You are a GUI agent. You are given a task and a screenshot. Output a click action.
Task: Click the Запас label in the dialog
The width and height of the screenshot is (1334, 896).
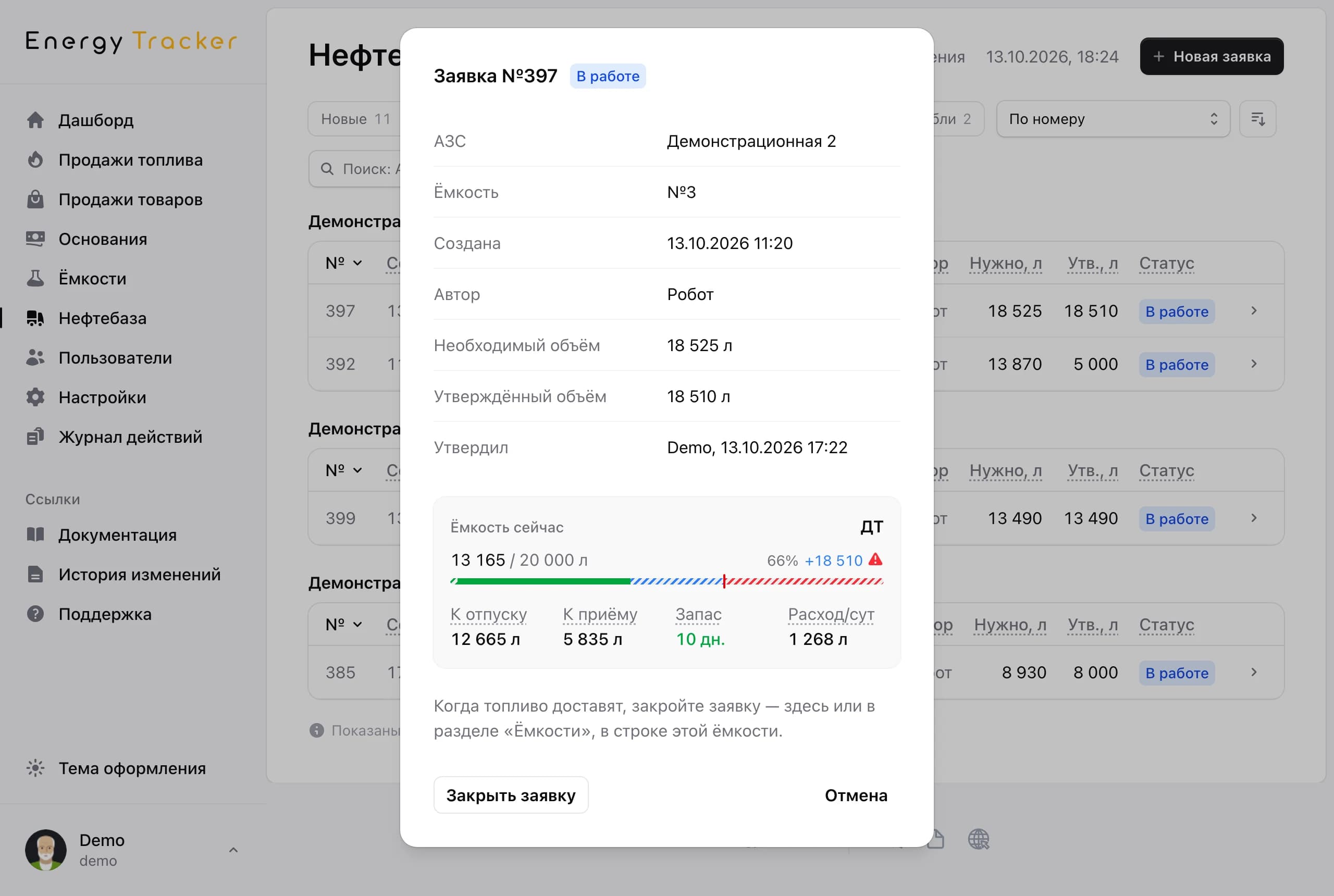(698, 614)
